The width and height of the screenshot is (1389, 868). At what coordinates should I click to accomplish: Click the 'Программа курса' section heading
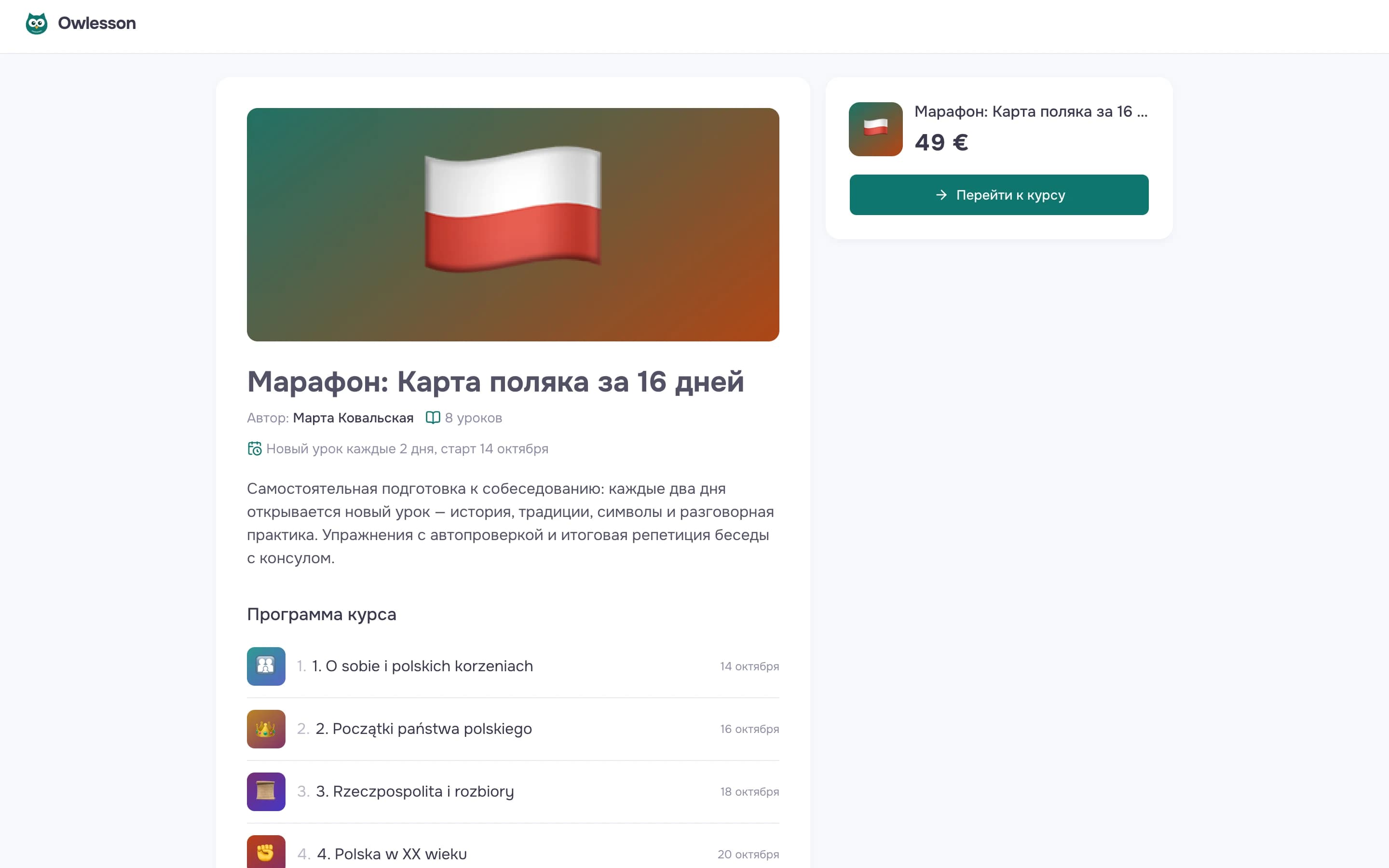coord(321,614)
